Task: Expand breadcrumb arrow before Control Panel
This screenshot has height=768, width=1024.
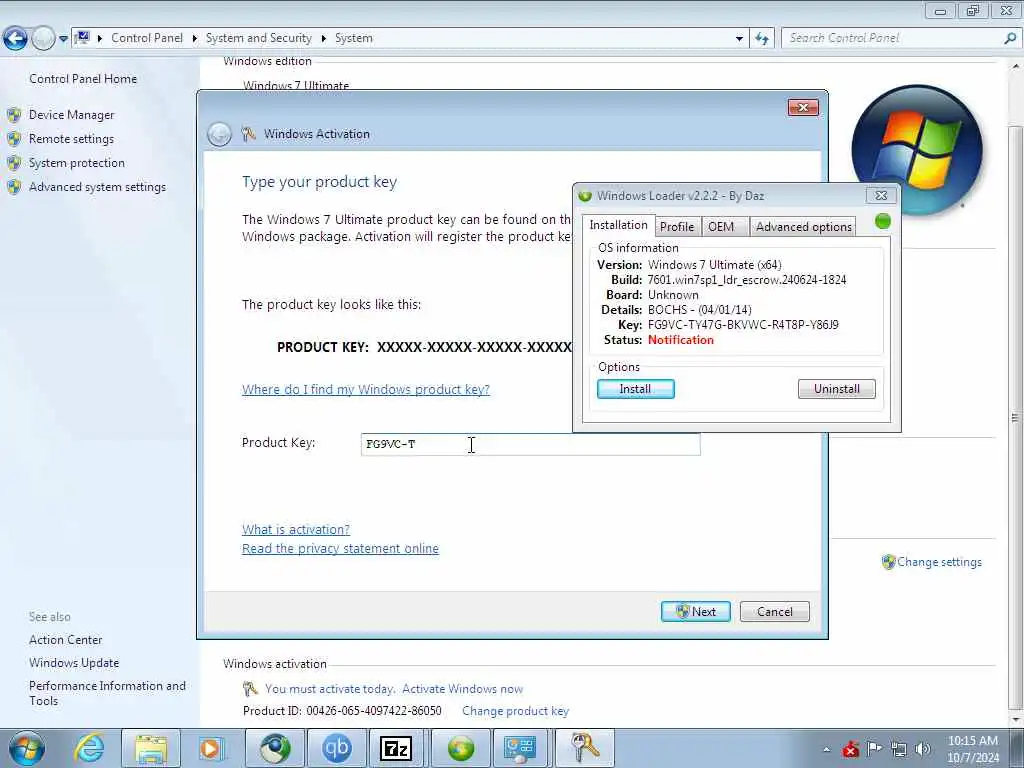Action: [100, 39]
